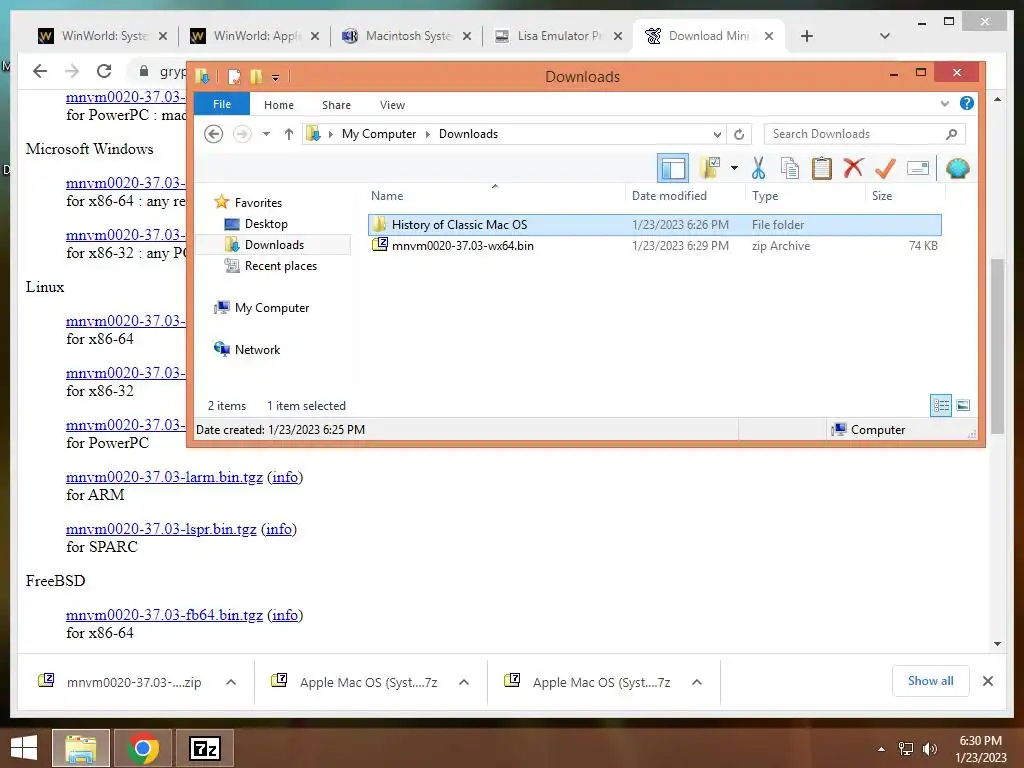Click the search magnifier icon
Image resolution: width=1024 pixels, height=768 pixels.
(x=952, y=134)
